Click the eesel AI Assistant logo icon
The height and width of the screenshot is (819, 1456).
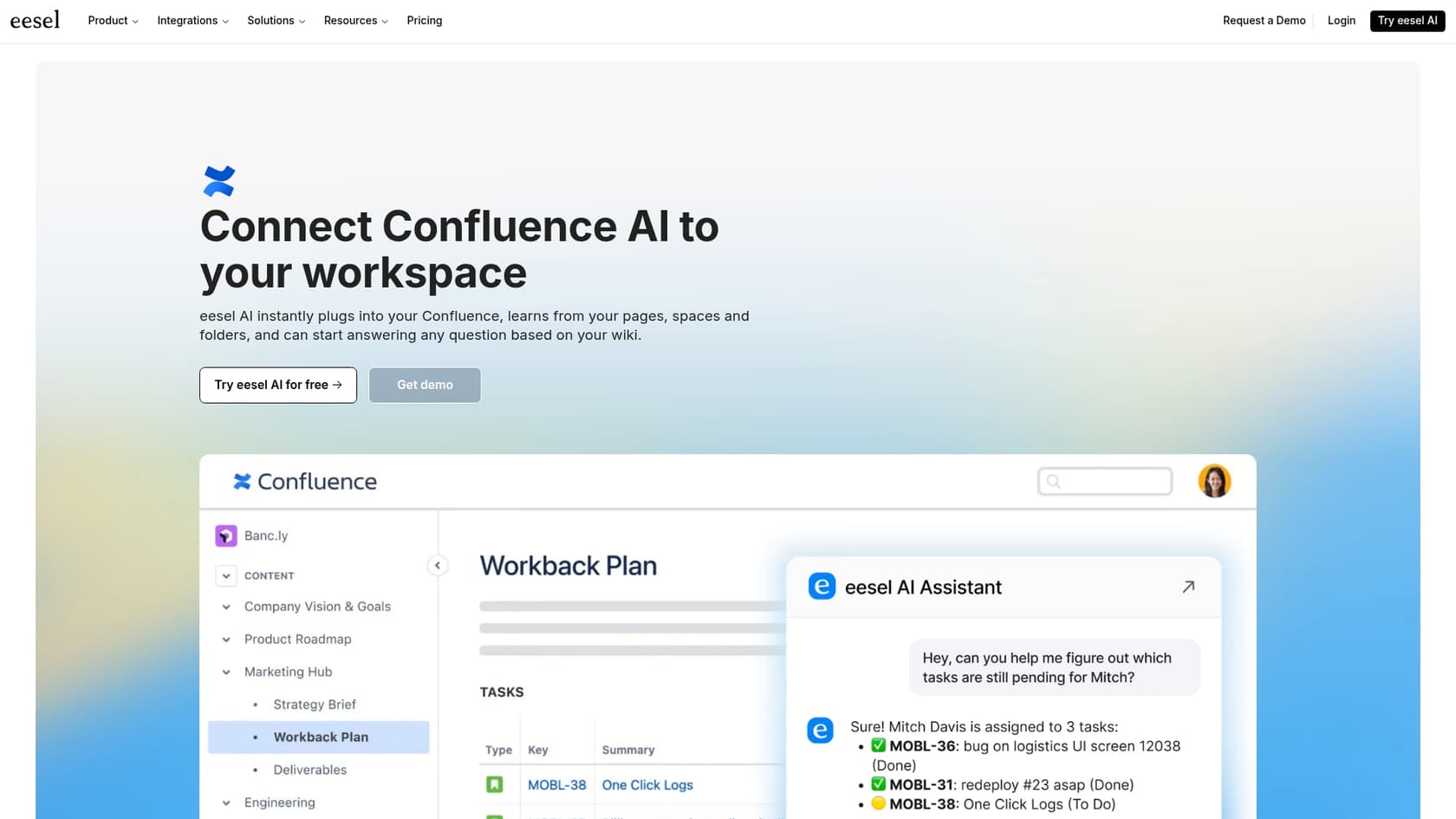(x=821, y=587)
